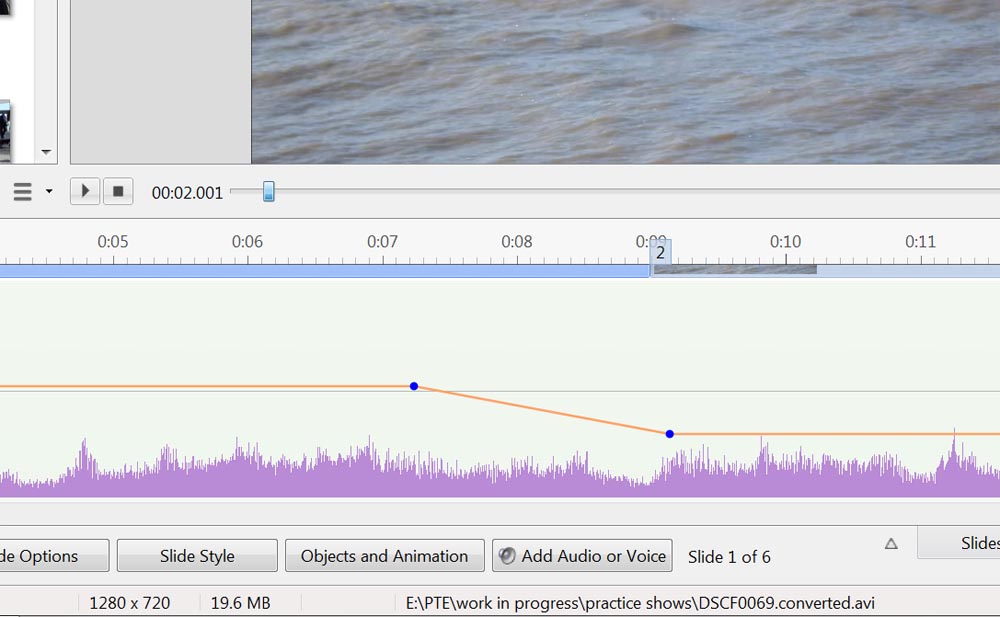The image size is (1000, 617).
Task: Click the 0:07 mark on the timeline ruler
Action: coord(382,242)
